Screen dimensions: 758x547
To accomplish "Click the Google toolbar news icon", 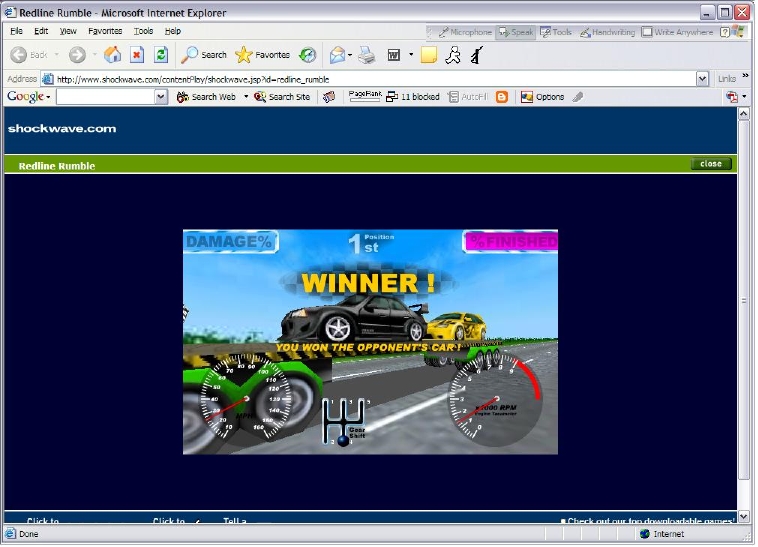I will point(329,97).
